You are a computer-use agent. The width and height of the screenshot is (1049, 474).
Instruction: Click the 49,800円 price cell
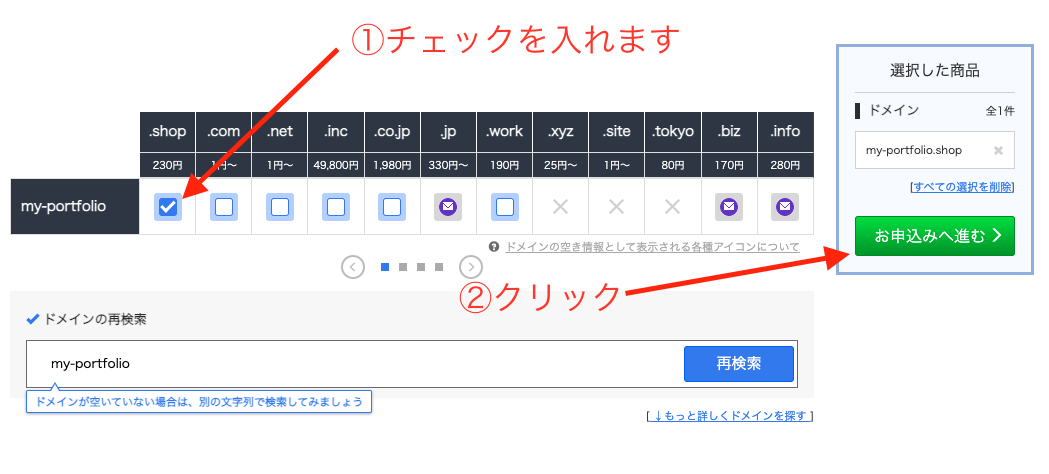[x=336, y=165]
